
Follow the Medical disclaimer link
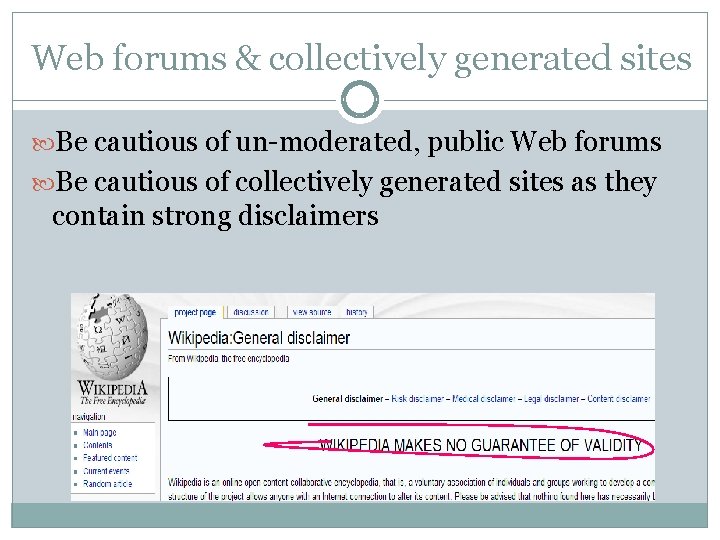pyautogui.click(x=484, y=399)
